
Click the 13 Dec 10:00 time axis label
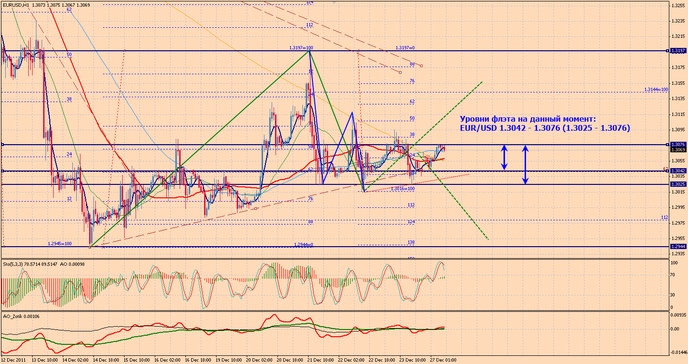pos(47,360)
